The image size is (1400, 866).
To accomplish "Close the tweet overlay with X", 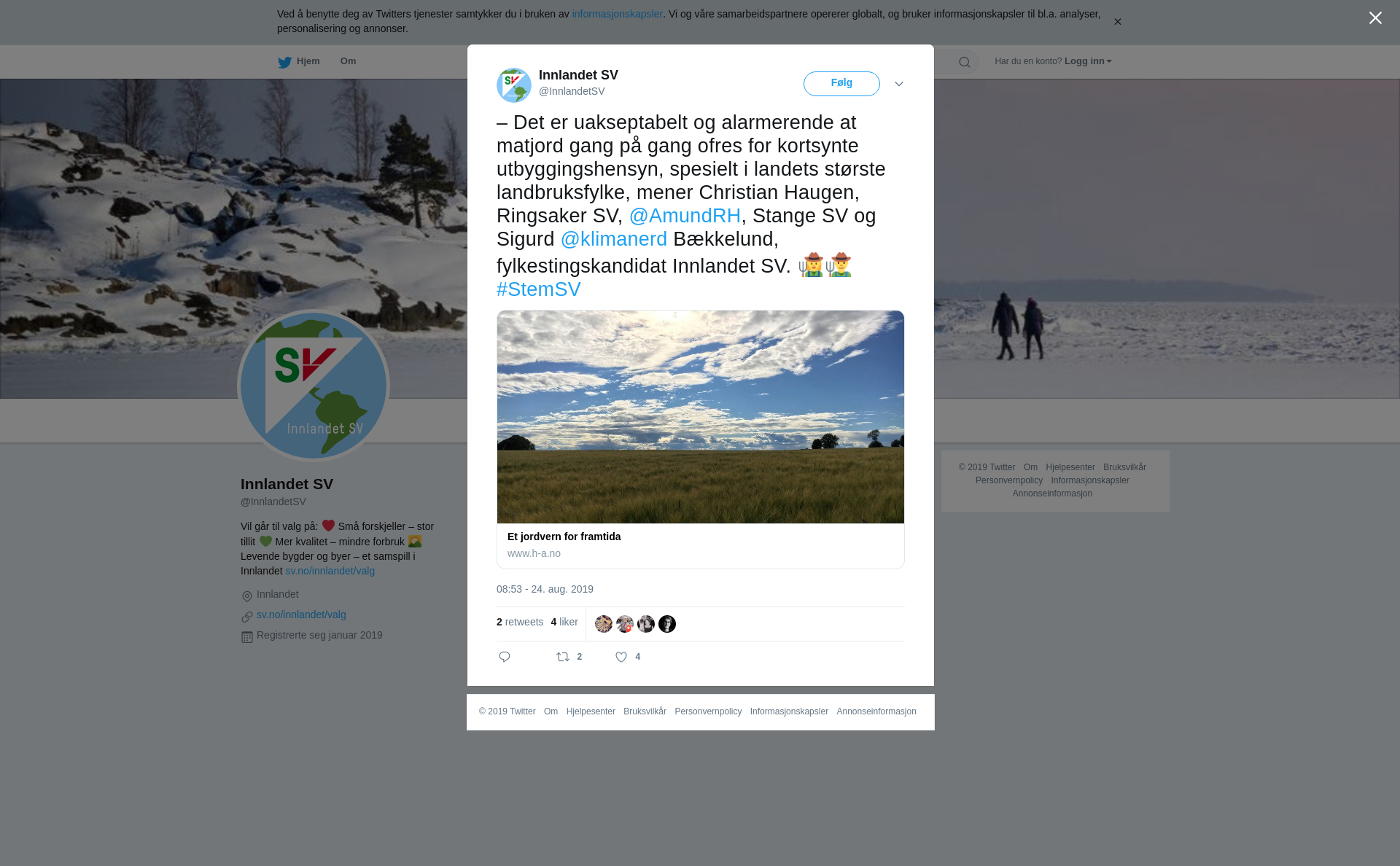I will click(x=1375, y=18).
